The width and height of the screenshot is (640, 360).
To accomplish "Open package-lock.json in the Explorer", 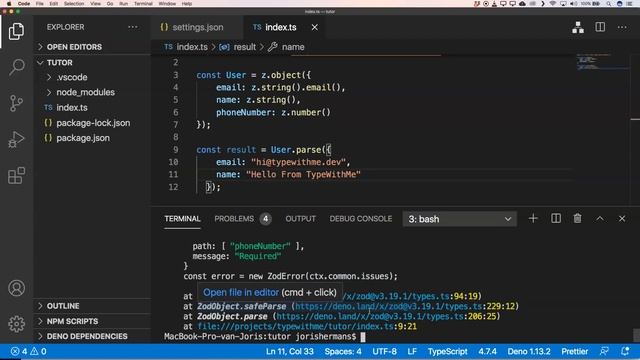I will pyautogui.click(x=93, y=123).
